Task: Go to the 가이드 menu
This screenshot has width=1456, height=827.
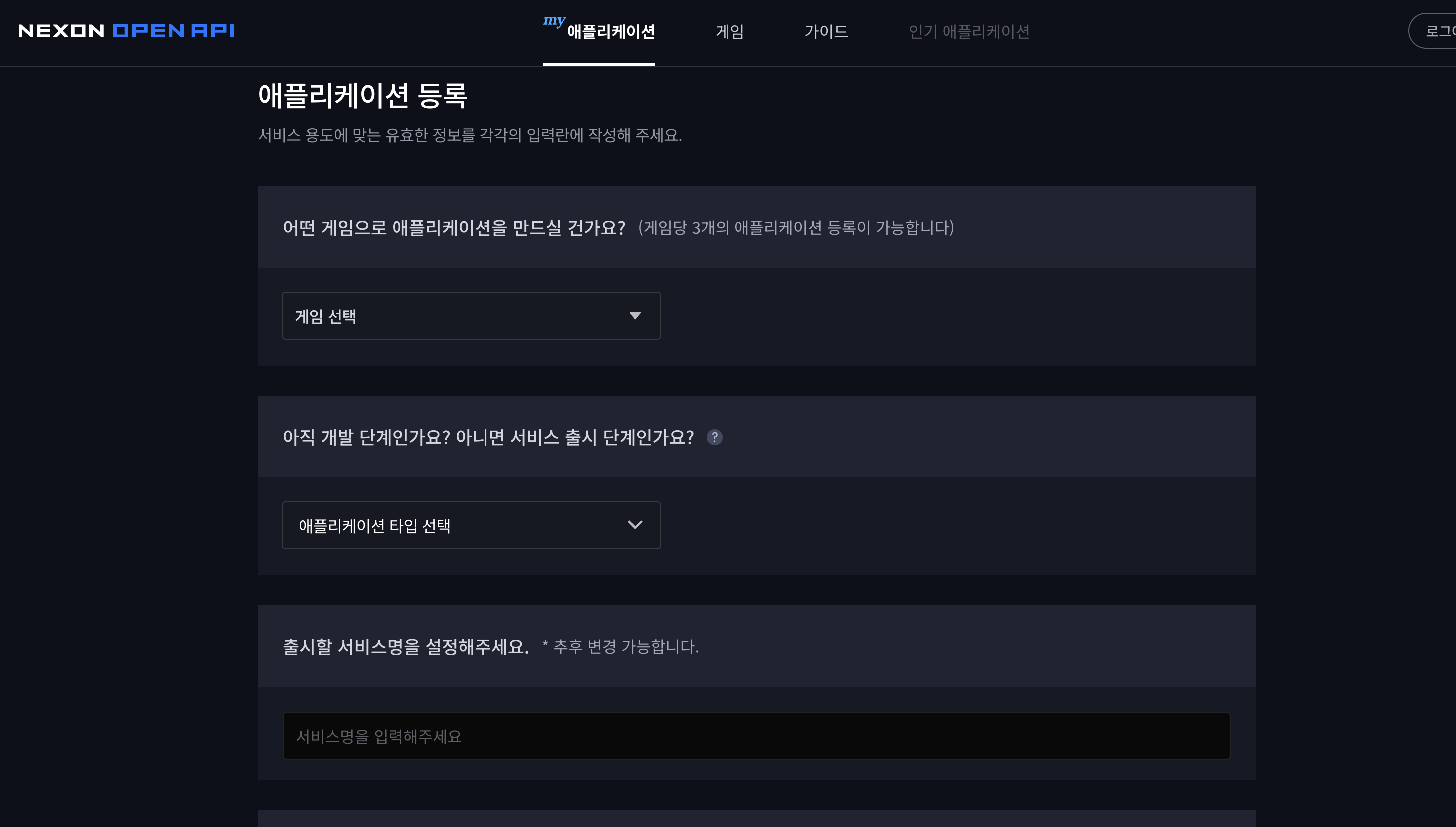Action: (825, 32)
